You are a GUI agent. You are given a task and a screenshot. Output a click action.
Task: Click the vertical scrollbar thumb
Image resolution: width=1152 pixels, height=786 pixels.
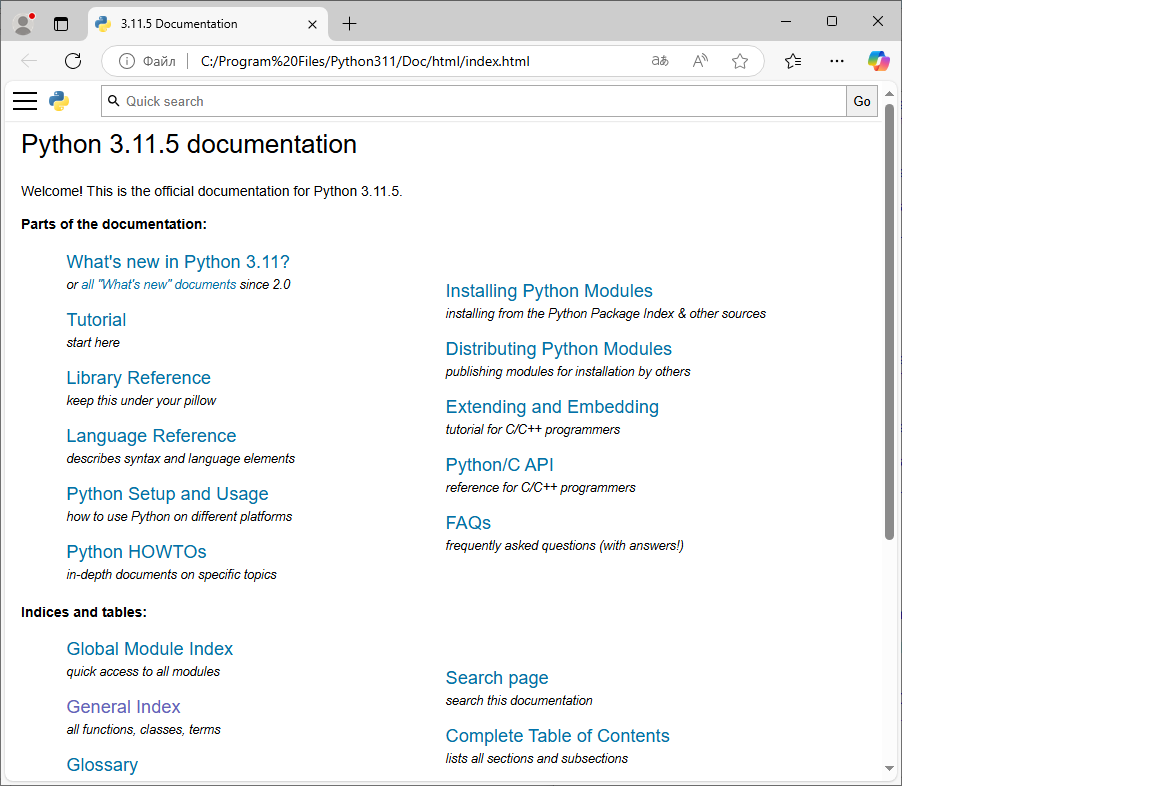coord(889,322)
